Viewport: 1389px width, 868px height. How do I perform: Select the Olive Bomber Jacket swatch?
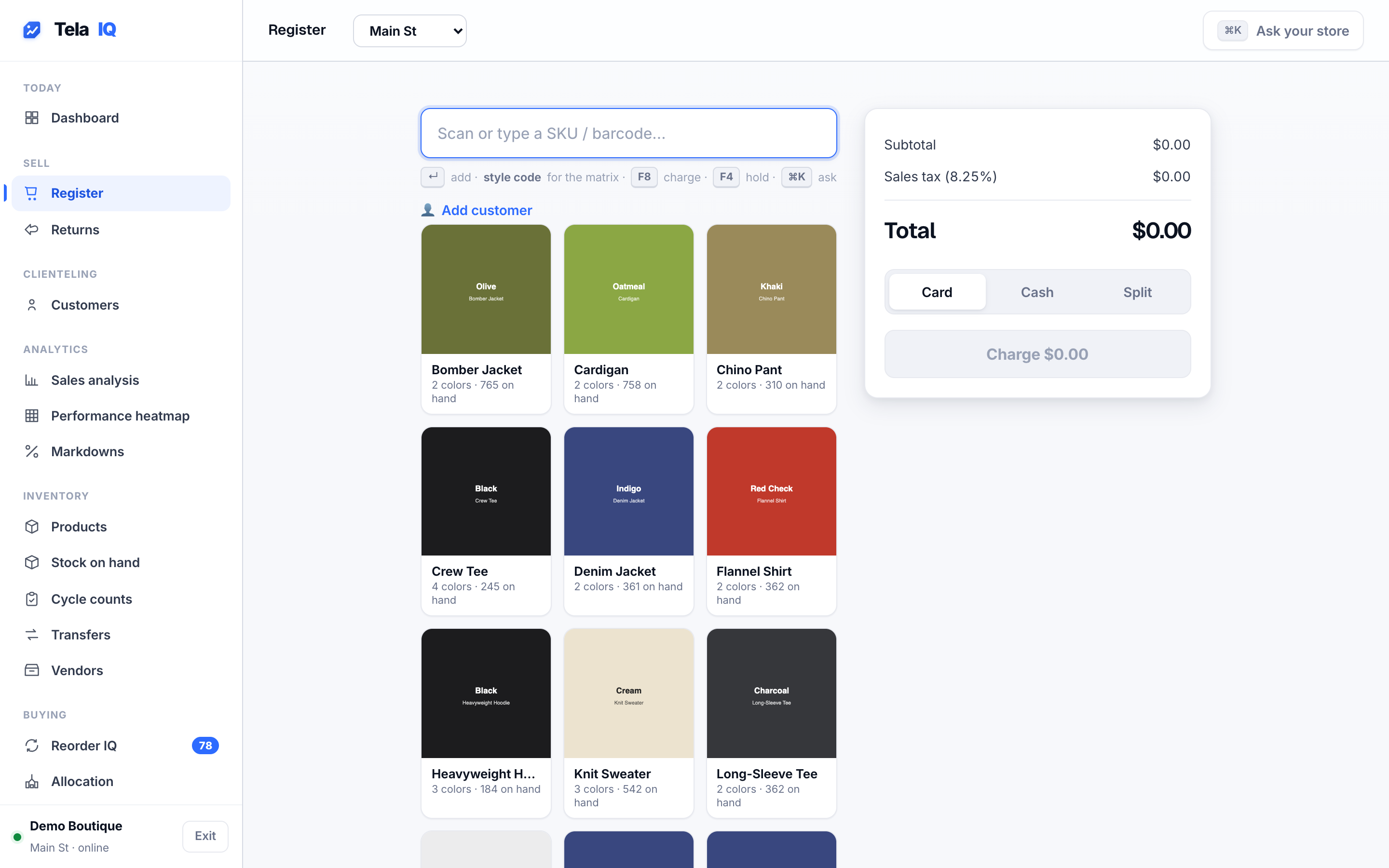pos(486,289)
